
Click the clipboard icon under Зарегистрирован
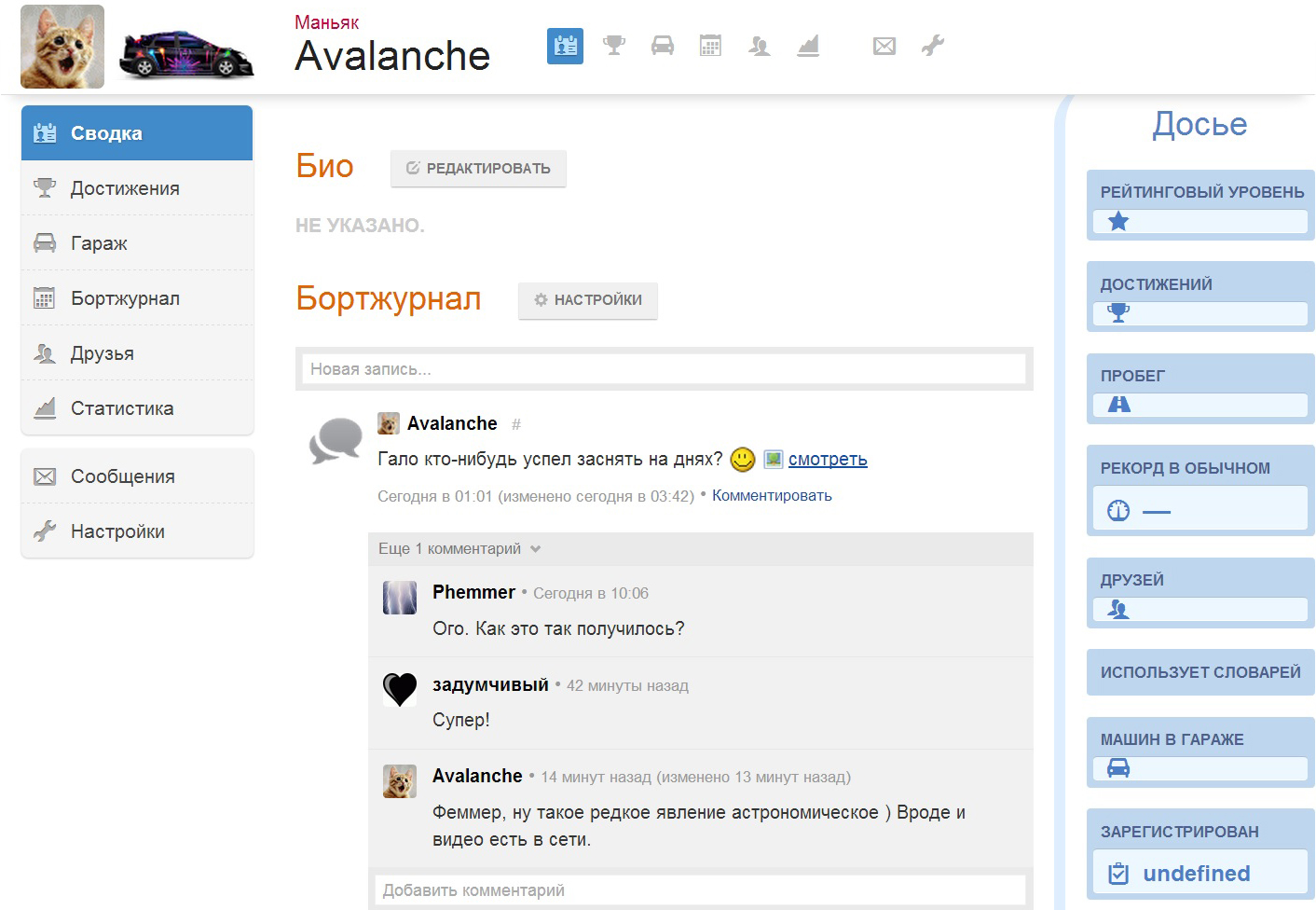pos(1118,874)
